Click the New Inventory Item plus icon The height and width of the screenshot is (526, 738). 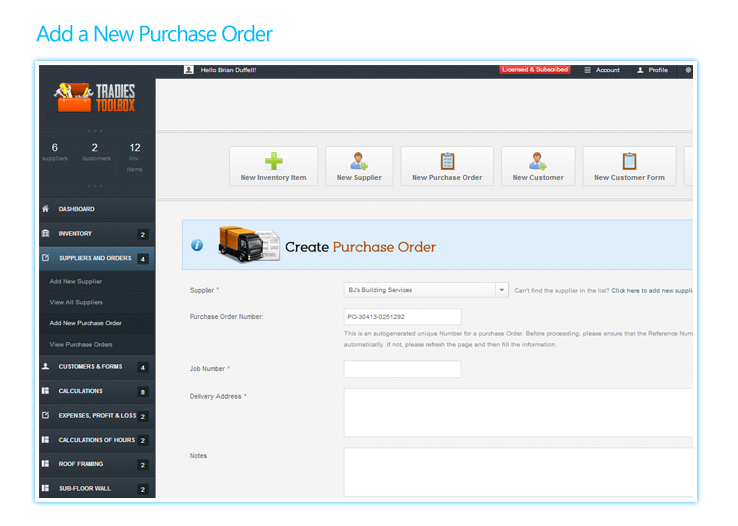[x=273, y=161]
